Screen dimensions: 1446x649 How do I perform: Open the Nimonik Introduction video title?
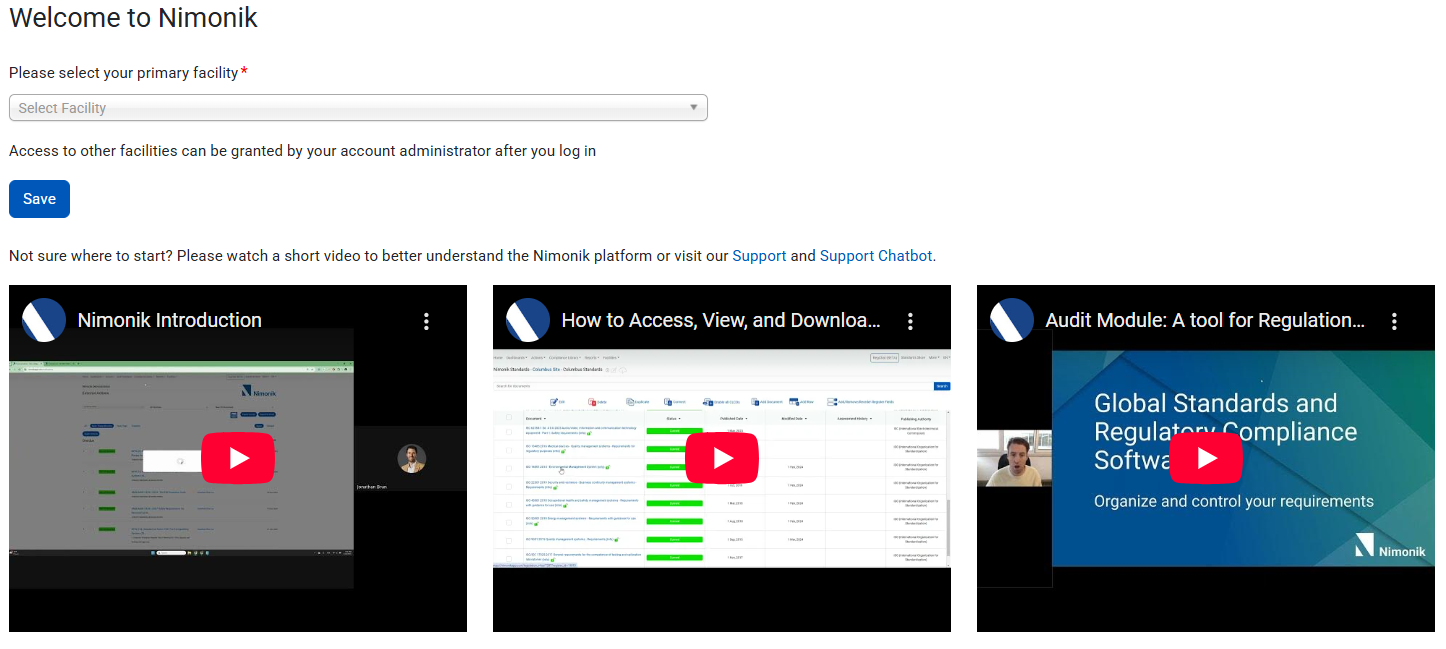point(170,320)
